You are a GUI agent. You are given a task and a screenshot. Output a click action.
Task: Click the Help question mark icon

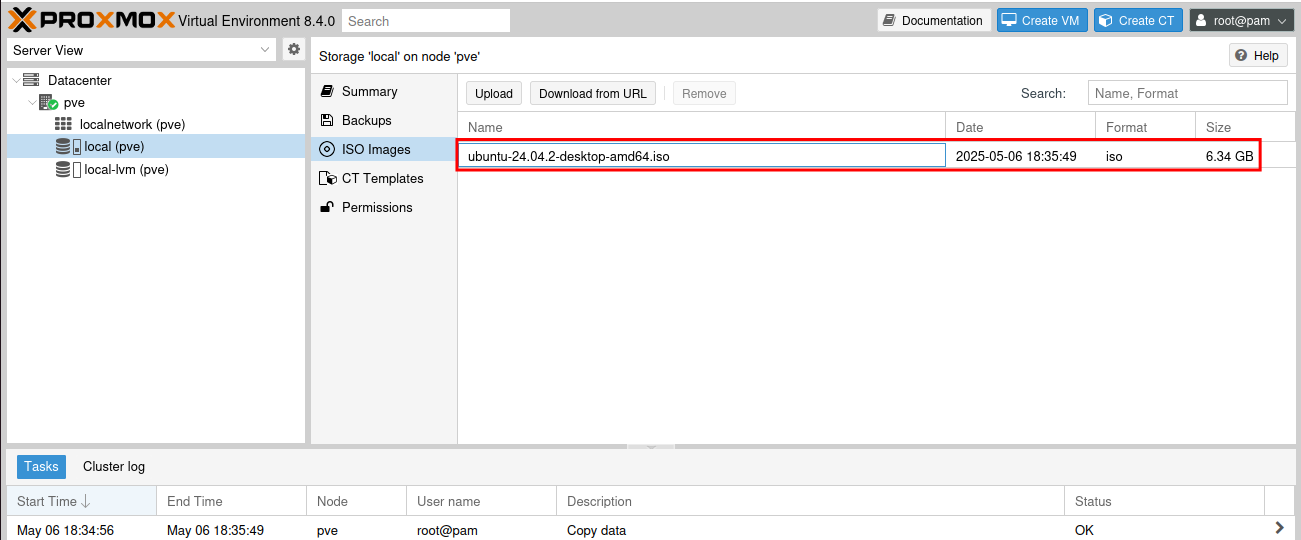[1241, 55]
